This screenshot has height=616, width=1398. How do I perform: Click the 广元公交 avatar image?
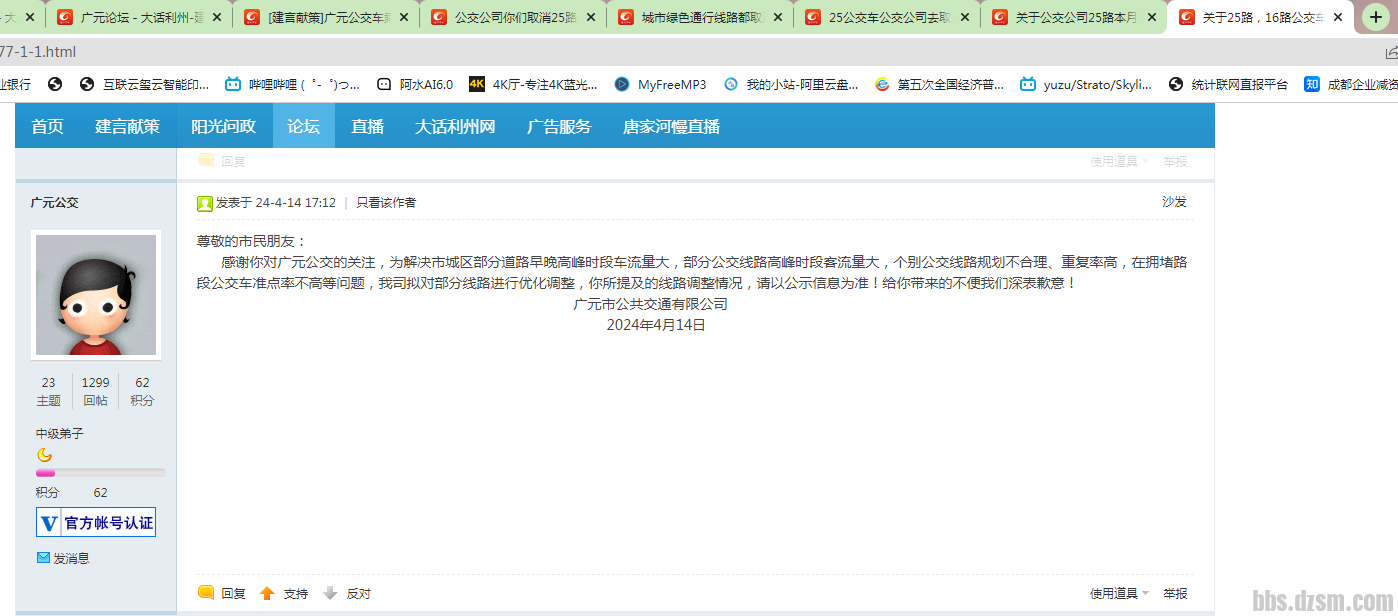click(96, 295)
